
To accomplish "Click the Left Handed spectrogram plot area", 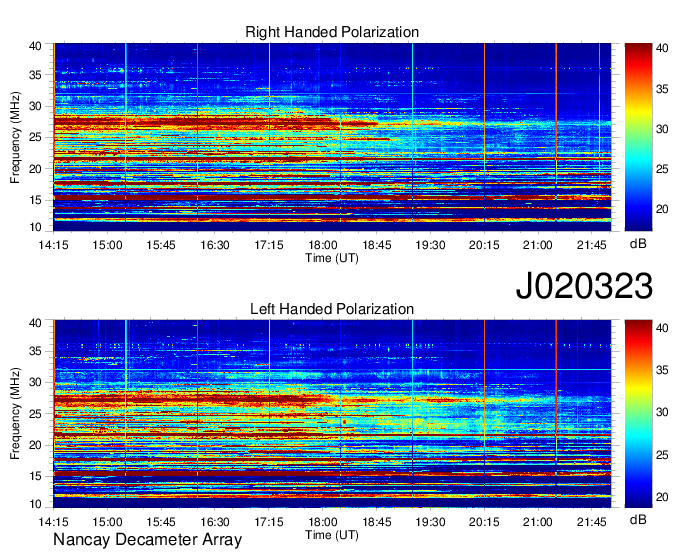I will click(x=332, y=414).
